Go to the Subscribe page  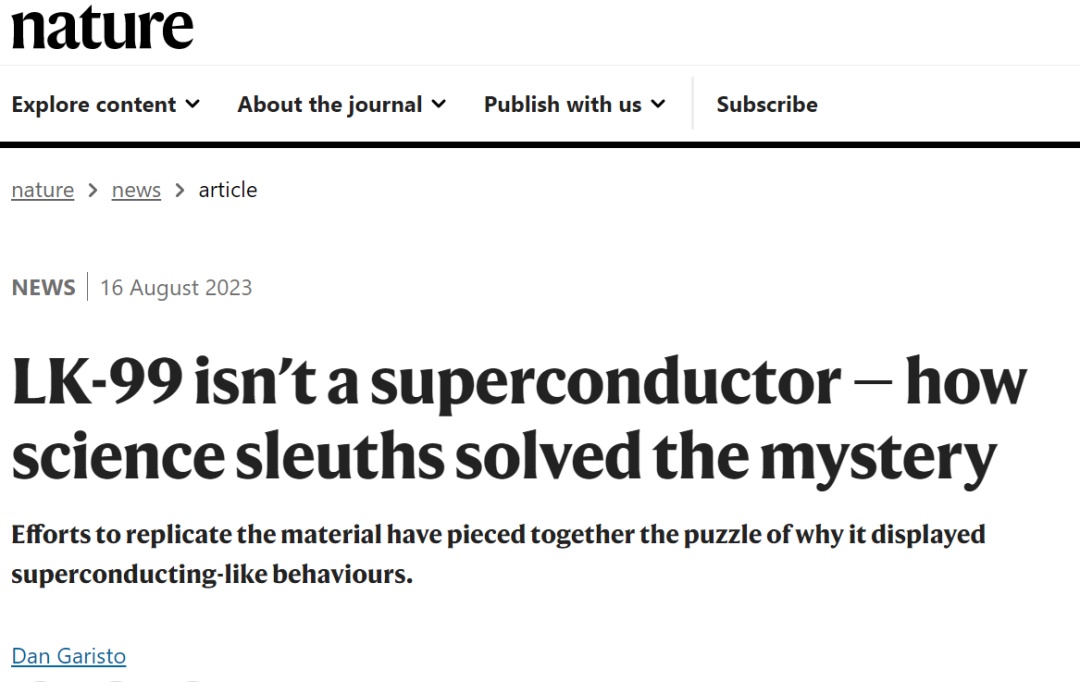(x=767, y=104)
